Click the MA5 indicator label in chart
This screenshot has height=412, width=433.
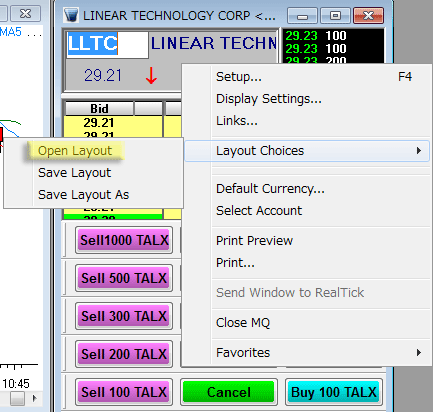11,32
